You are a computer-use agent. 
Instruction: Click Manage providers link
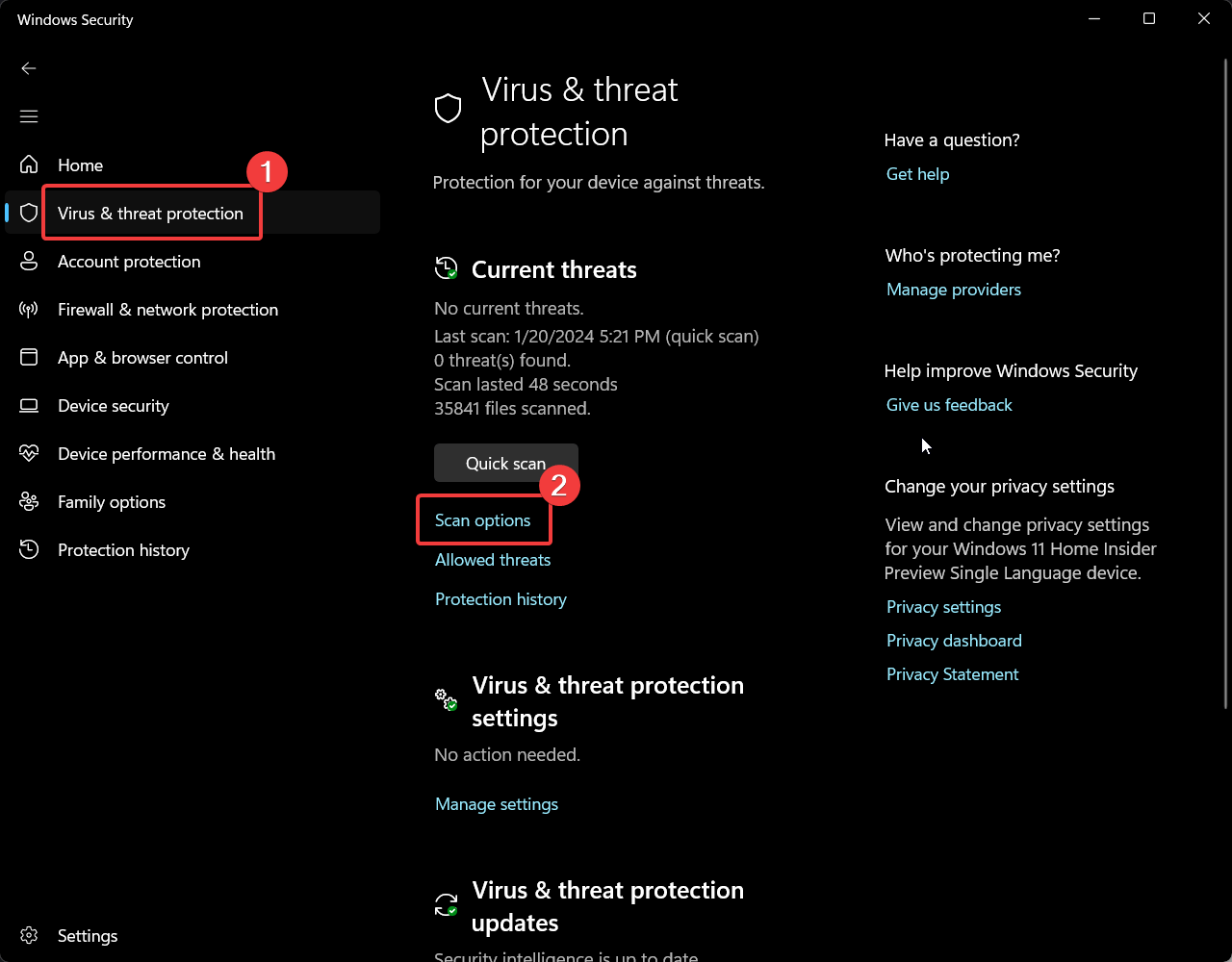coord(953,290)
